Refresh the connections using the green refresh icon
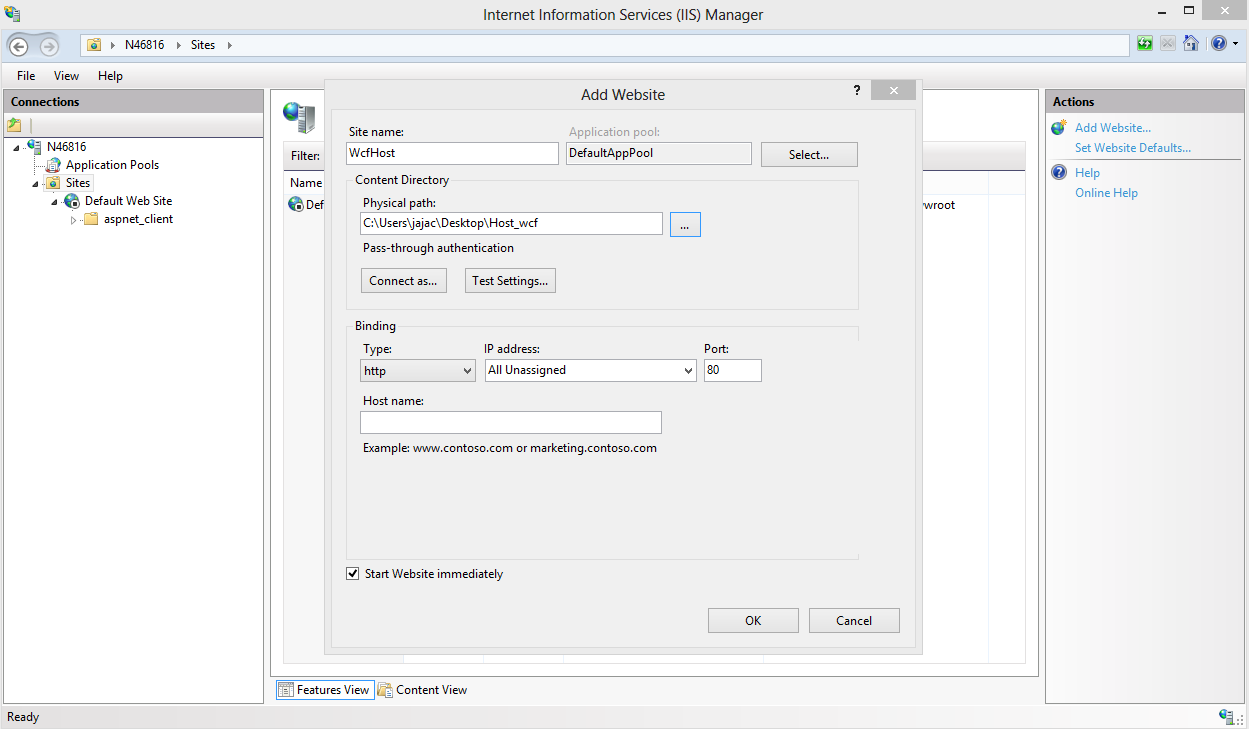 pyautogui.click(x=1144, y=42)
